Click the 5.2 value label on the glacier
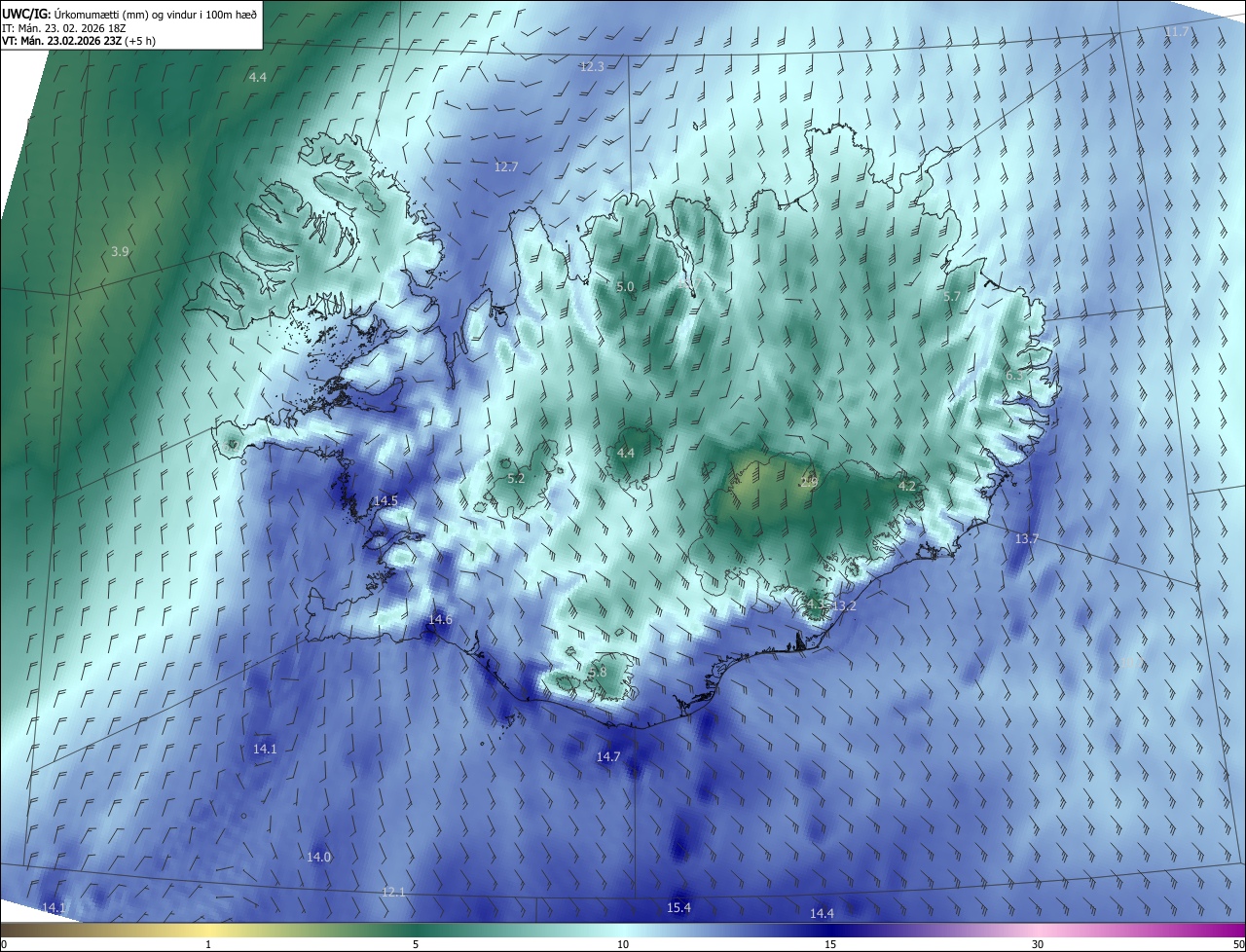 (x=516, y=479)
